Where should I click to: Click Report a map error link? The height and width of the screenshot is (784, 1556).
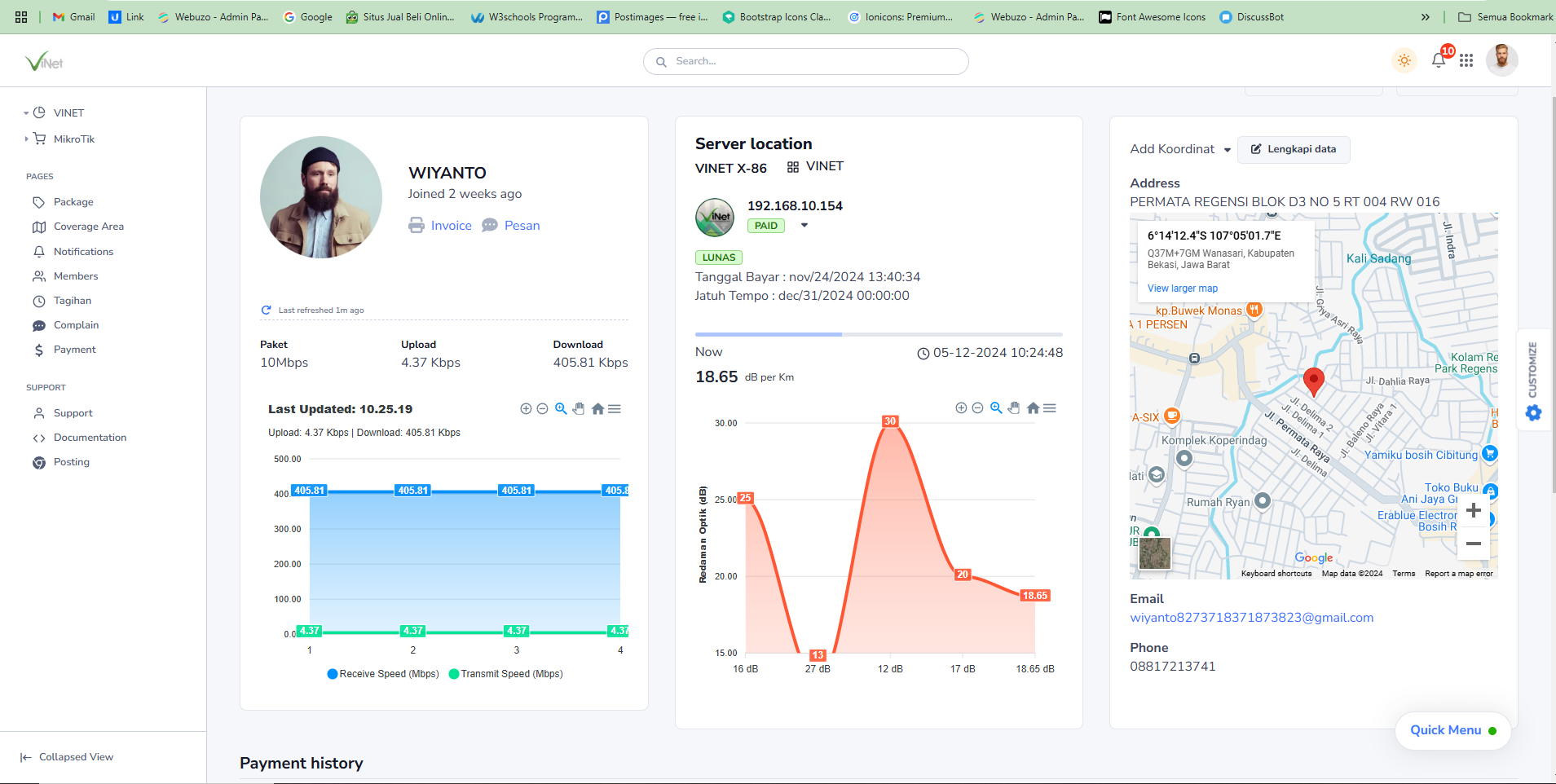tap(1459, 574)
